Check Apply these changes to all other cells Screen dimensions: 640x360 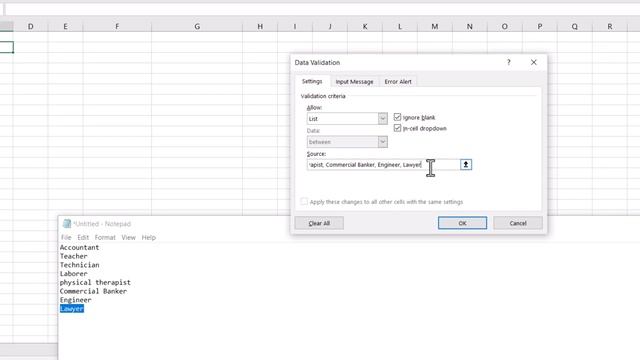coord(304,202)
